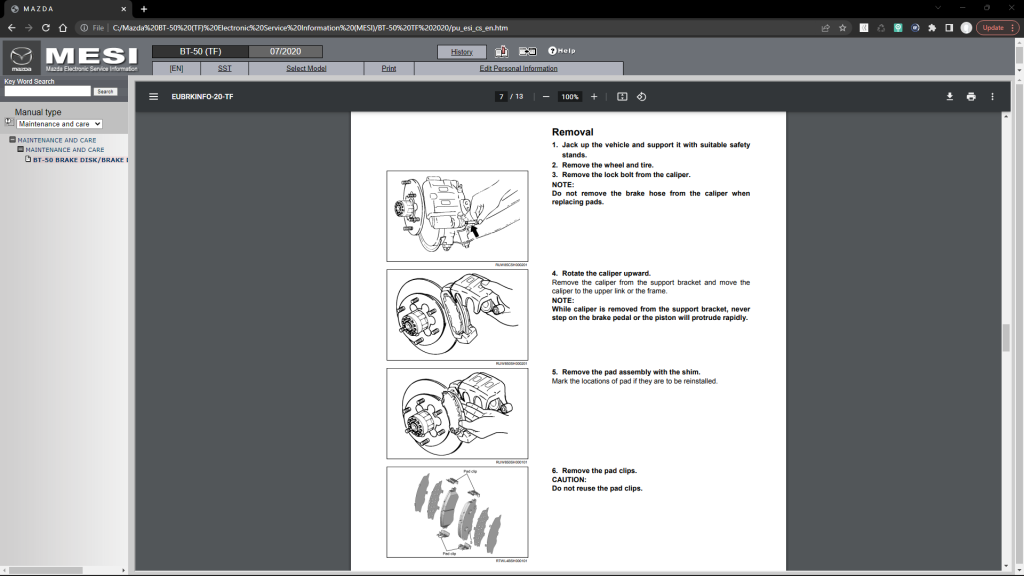Click the History button
The image size is (1024, 576).
461,51
